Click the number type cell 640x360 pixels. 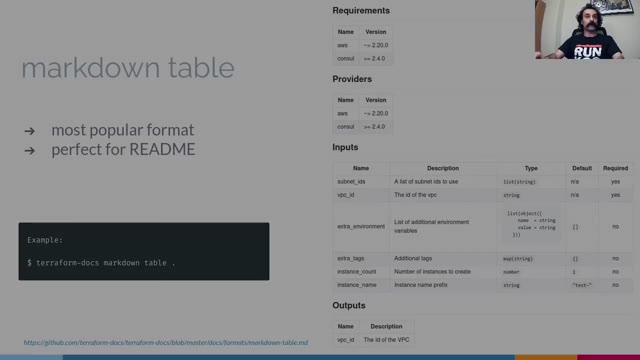point(511,272)
